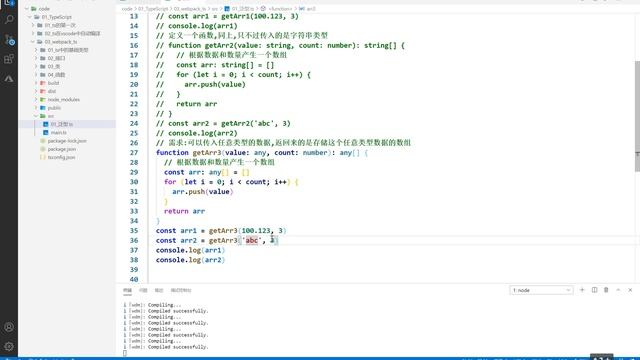Click the terminal cursor prompt line
This screenshot has height=360, width=640.
(x=125, y=353)
